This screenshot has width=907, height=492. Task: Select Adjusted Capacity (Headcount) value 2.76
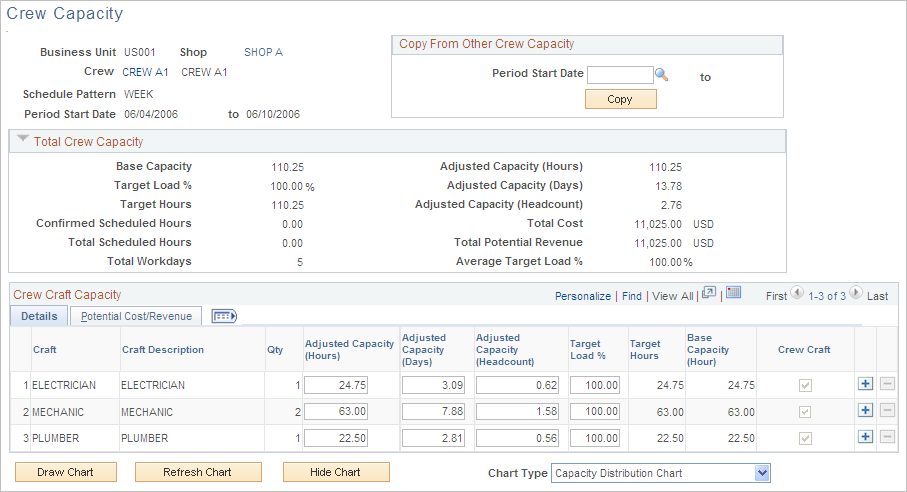tap(672, 205)
